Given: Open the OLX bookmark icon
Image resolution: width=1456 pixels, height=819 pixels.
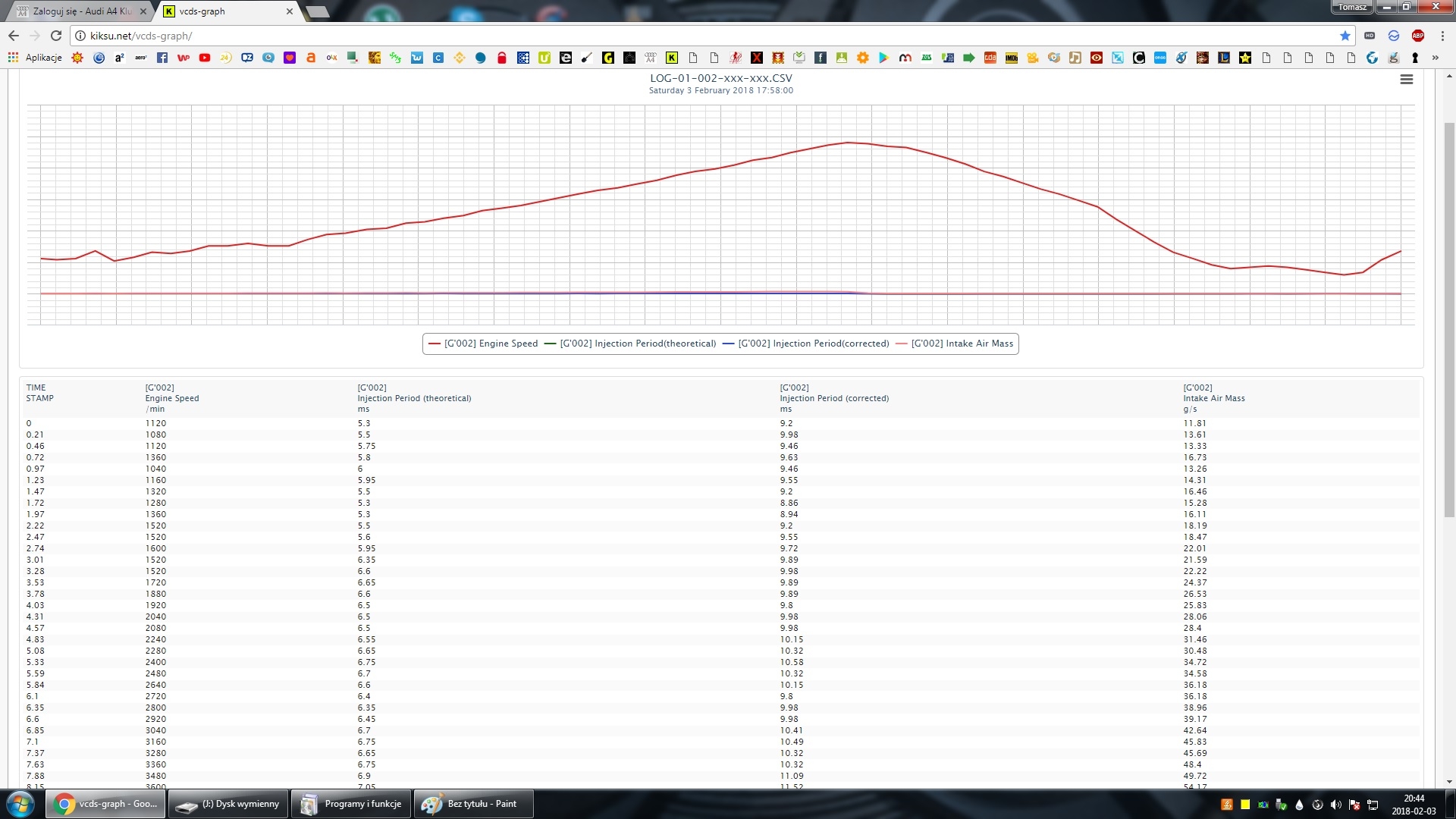Looking at the screenshot, I should click(331, 58).
